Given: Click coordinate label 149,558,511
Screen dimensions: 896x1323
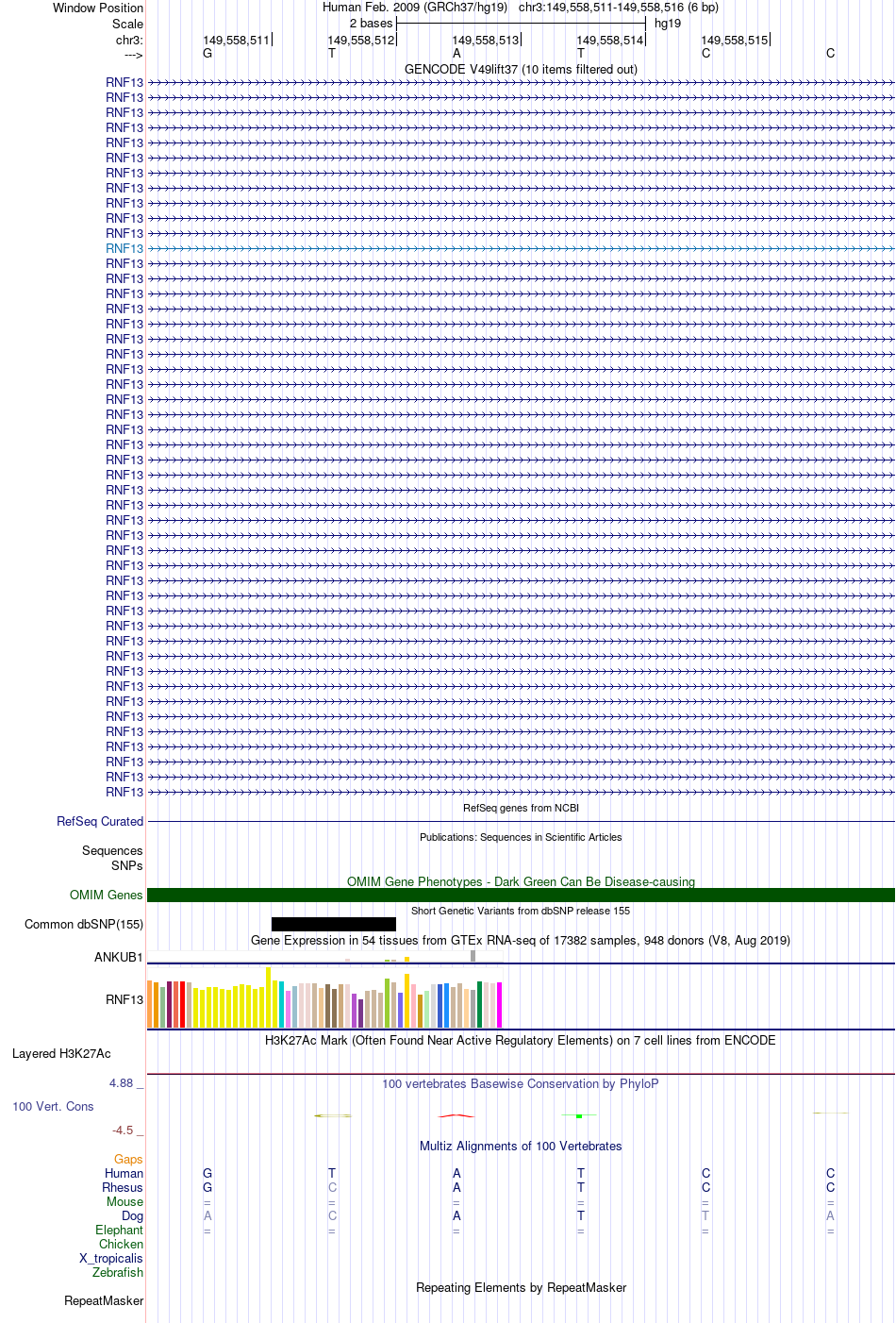Looking at the screenshot, I should 236,41.
